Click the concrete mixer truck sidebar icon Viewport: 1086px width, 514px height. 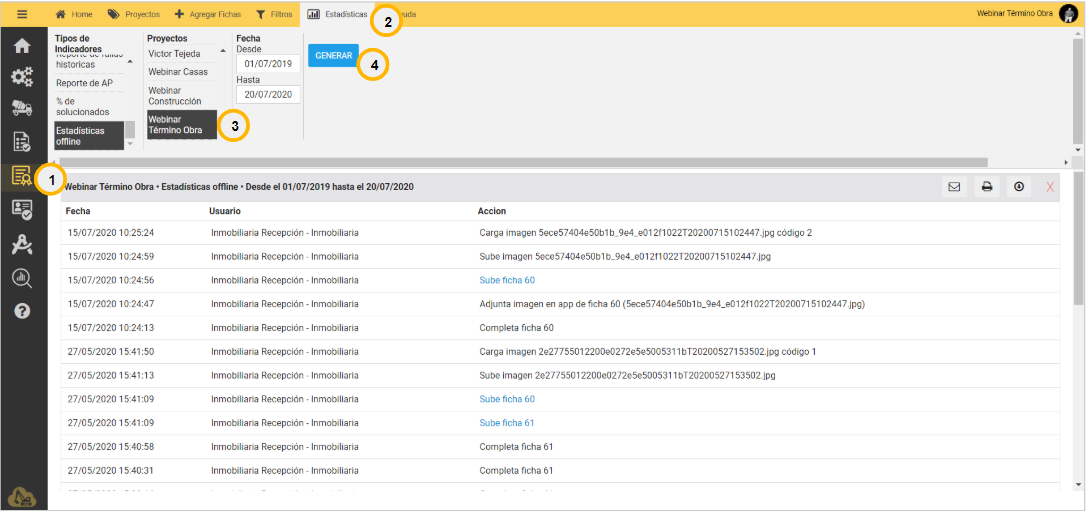coord(22,109)
